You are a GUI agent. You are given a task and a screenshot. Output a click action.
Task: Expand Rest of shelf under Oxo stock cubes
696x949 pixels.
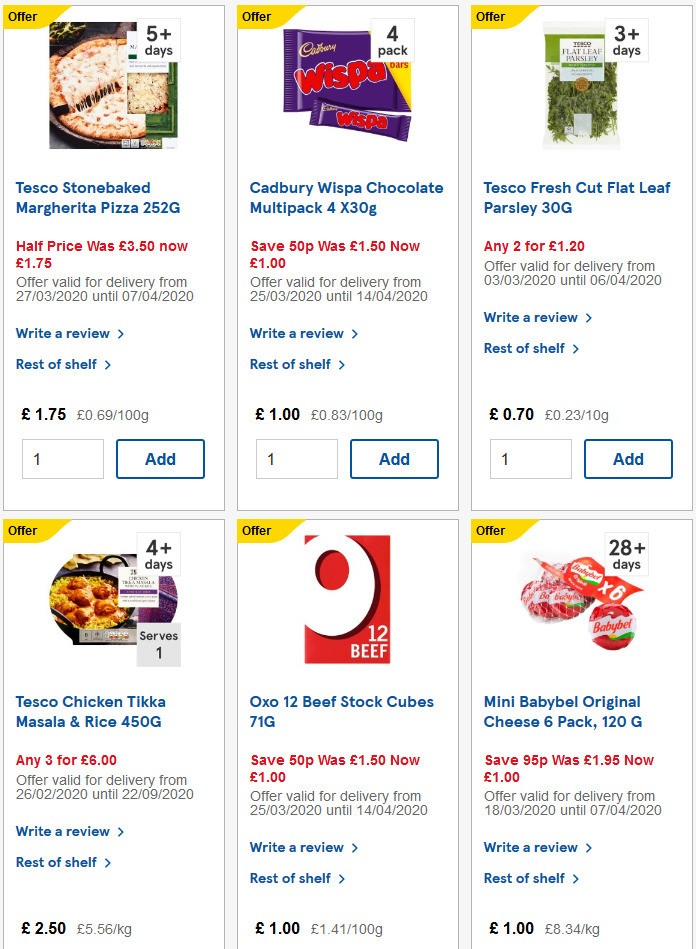[x=292, y=878]
